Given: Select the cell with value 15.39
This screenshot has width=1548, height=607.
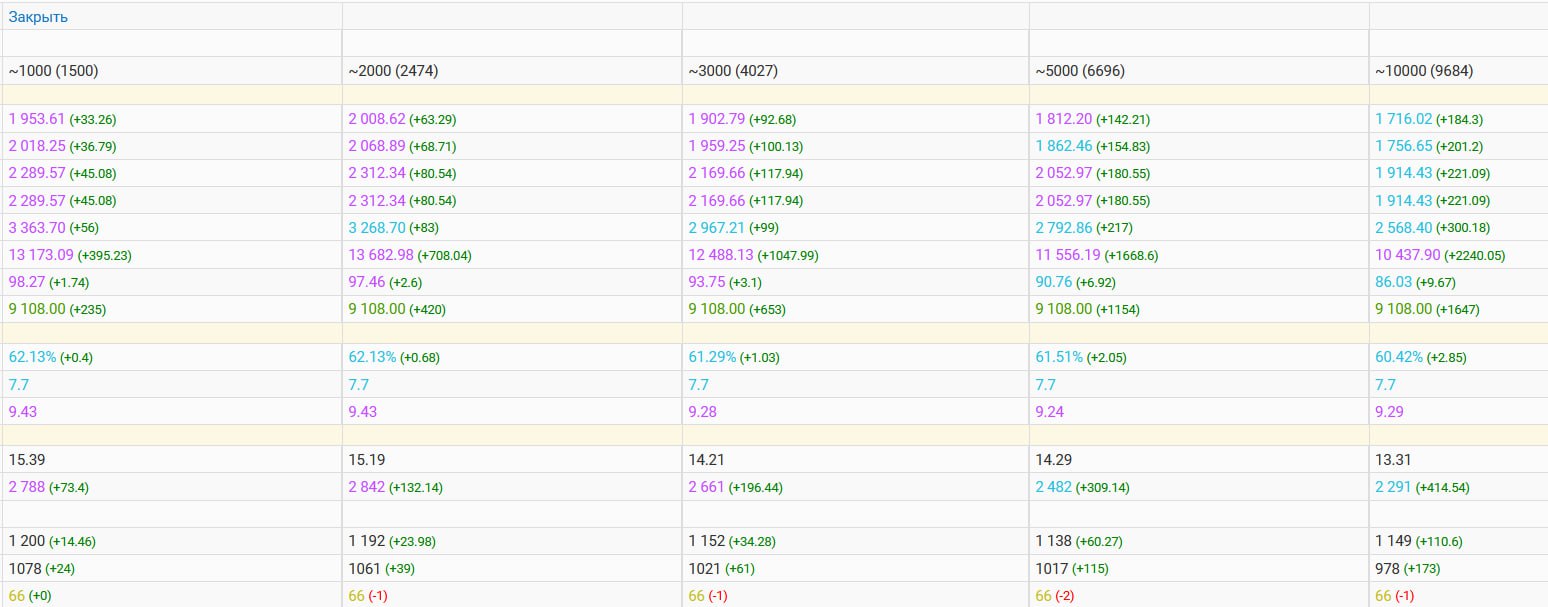Looking at the screenshot, I should 26,460.
